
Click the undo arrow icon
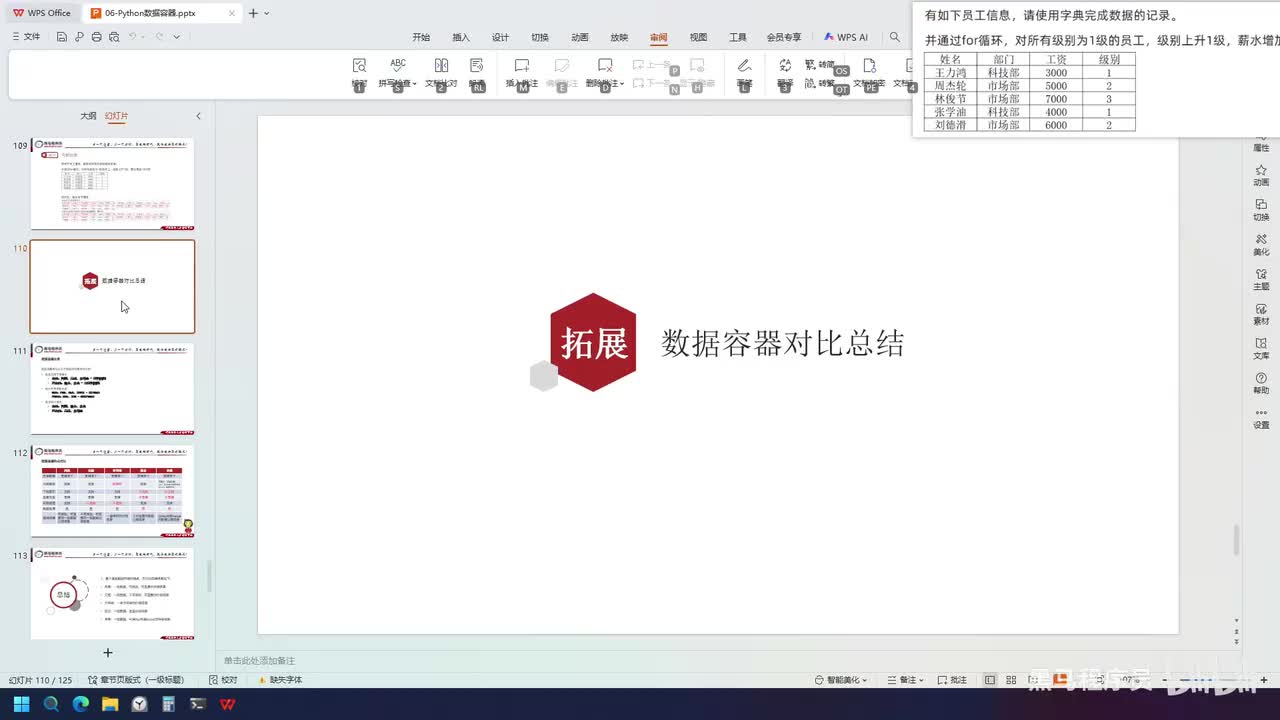point(133,37)
